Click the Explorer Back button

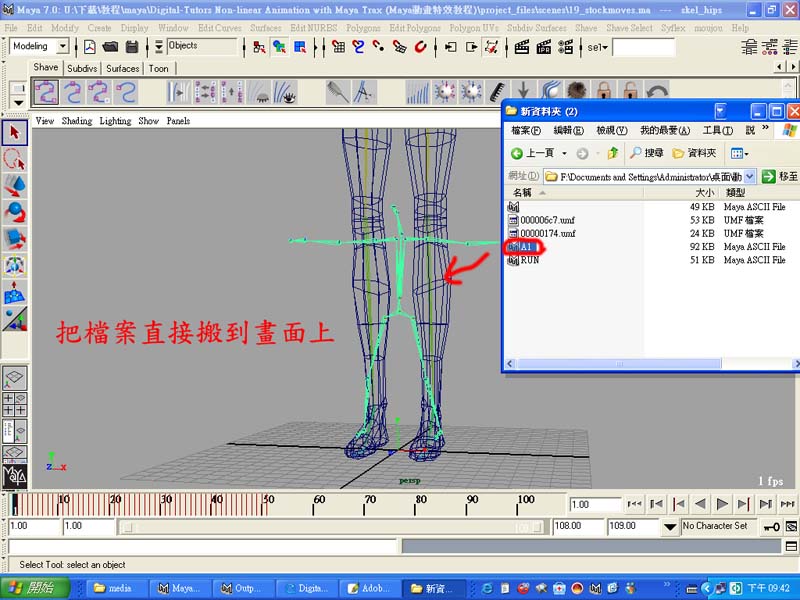[533, 153]
